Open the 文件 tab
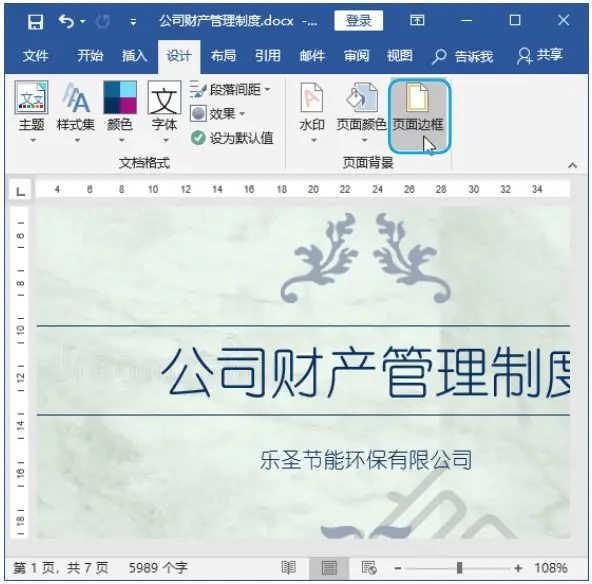This screenshot has width=592, height=584. pyautogui.click(x=35, y=56)
